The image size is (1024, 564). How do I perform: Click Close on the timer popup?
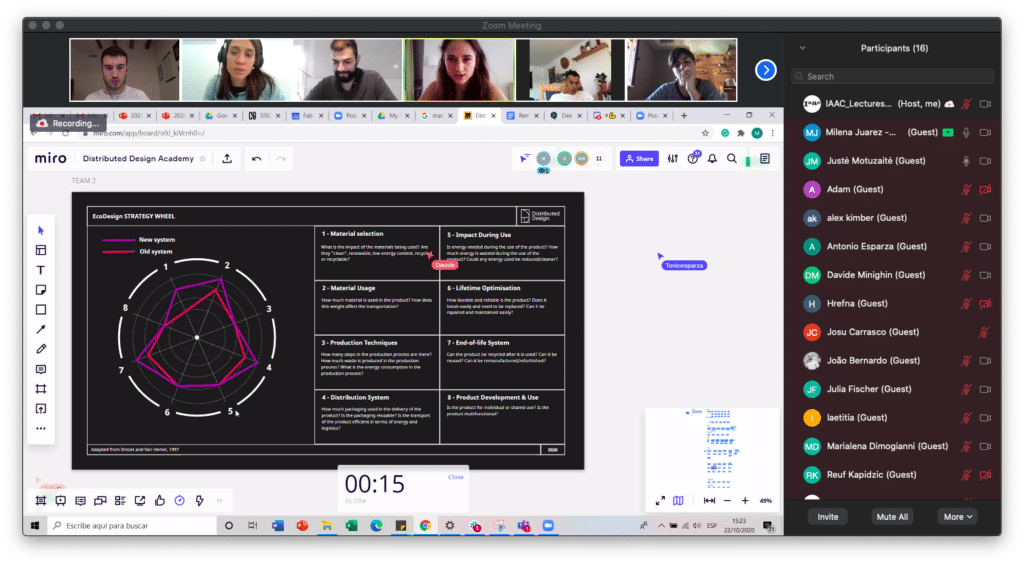[456, 477]
